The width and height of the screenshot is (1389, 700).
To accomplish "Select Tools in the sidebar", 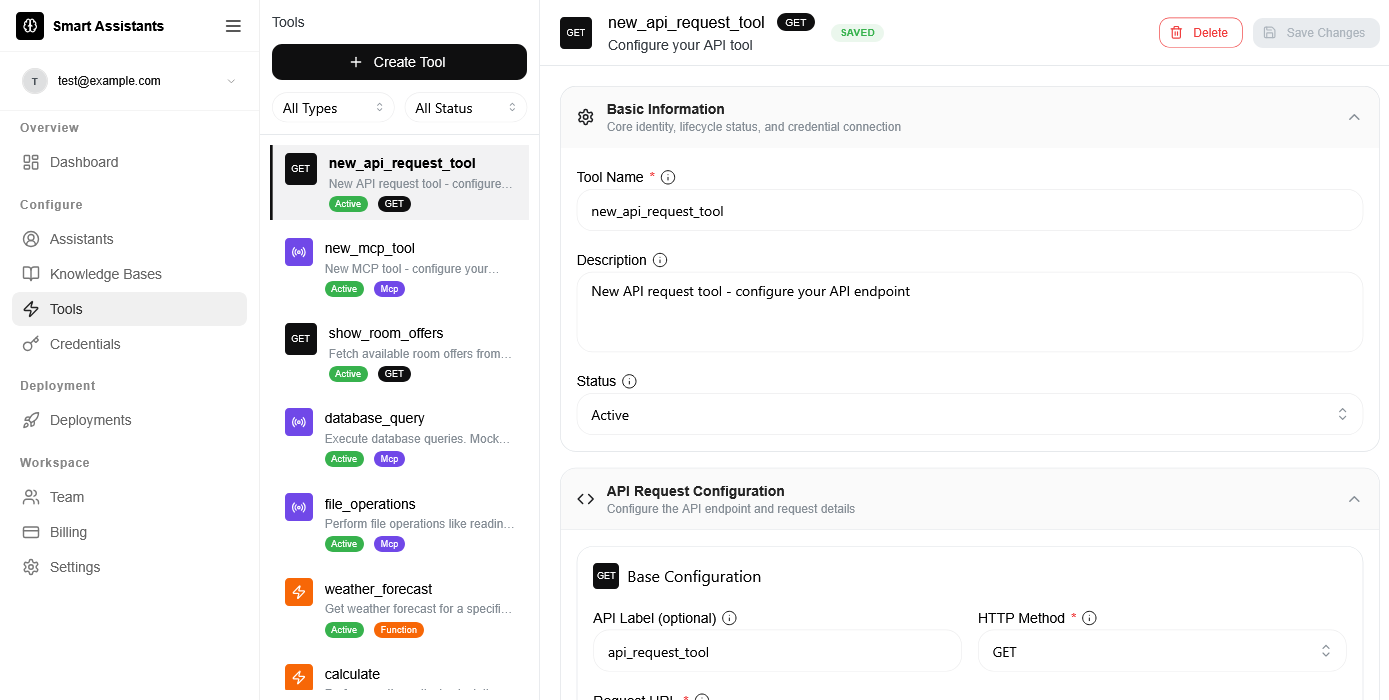I will [x=129, y=309].
